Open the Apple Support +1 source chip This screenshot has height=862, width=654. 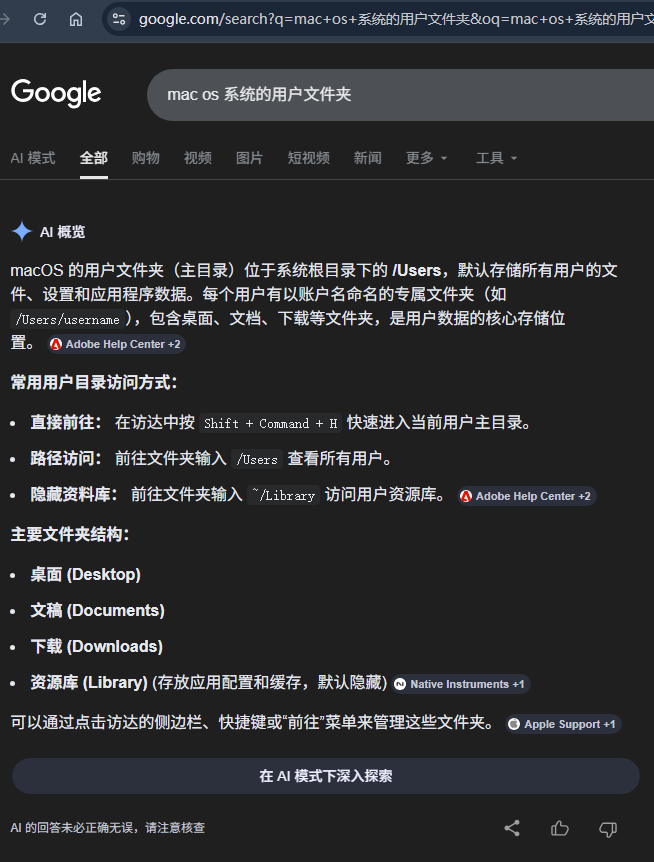563,724
